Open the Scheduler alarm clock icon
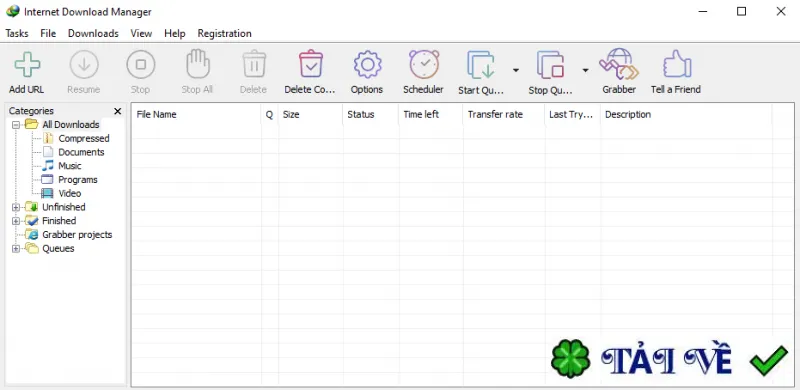Screen dimensions: 800x390 pos(423,64)
